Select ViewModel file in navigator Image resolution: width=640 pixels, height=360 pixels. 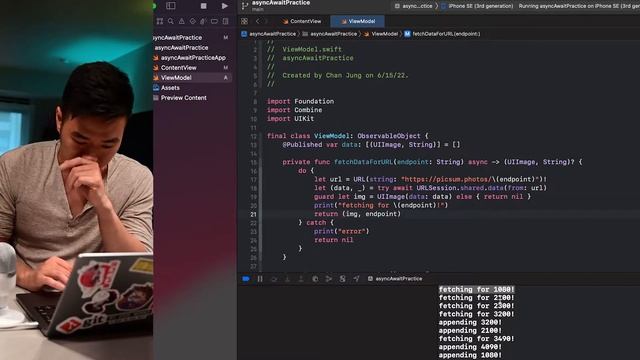point(176,78)
